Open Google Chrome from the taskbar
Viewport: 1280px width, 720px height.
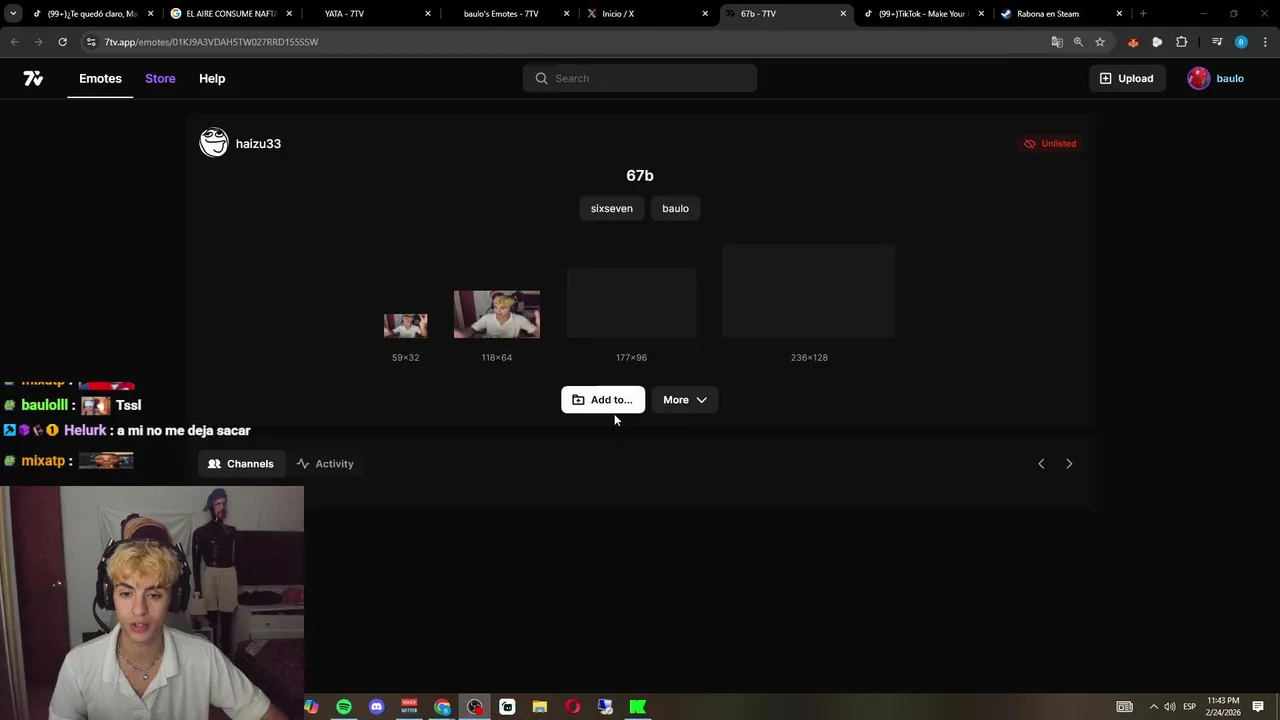coord(442,707)
